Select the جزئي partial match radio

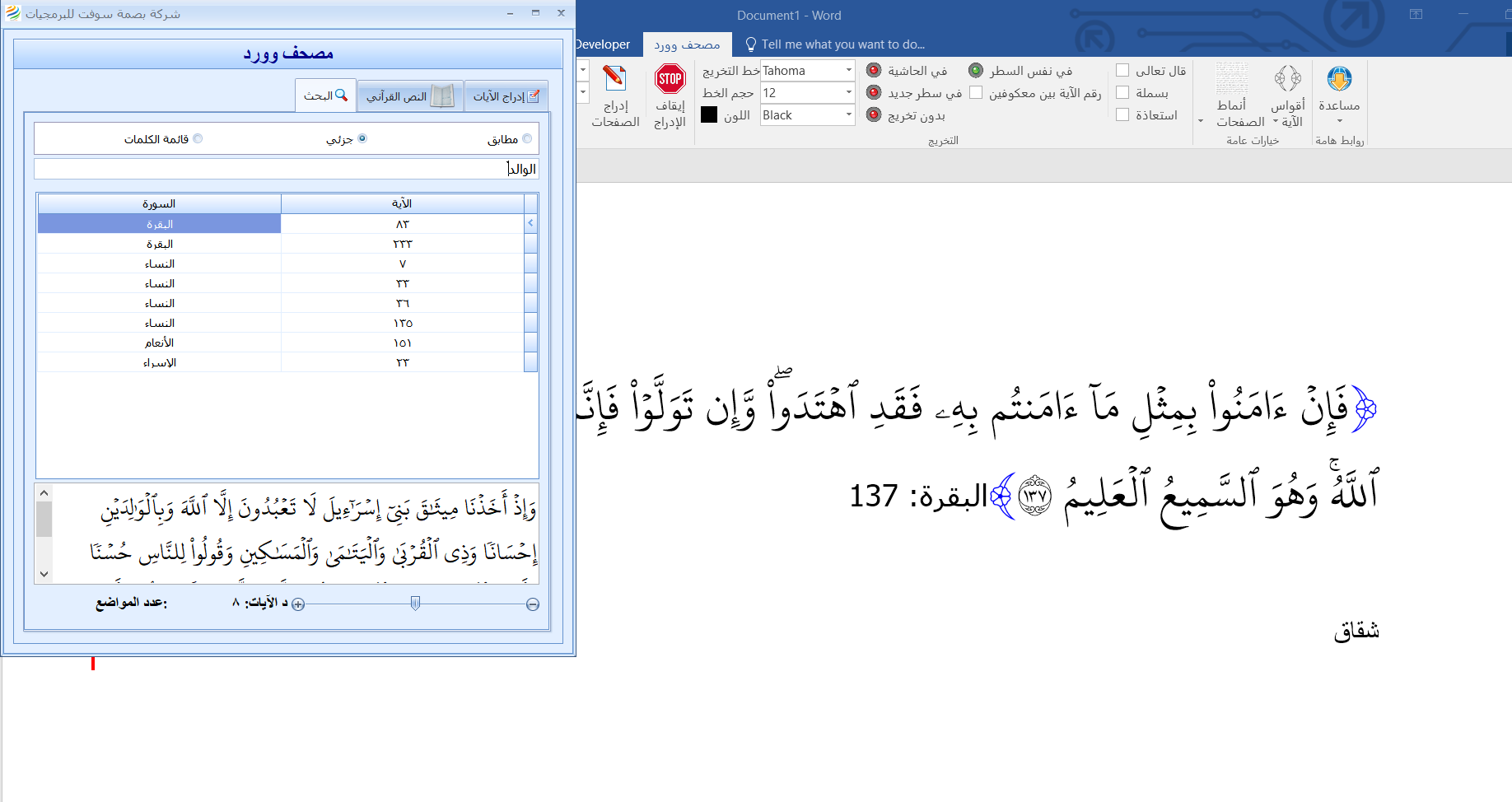(x=362, y=138)
